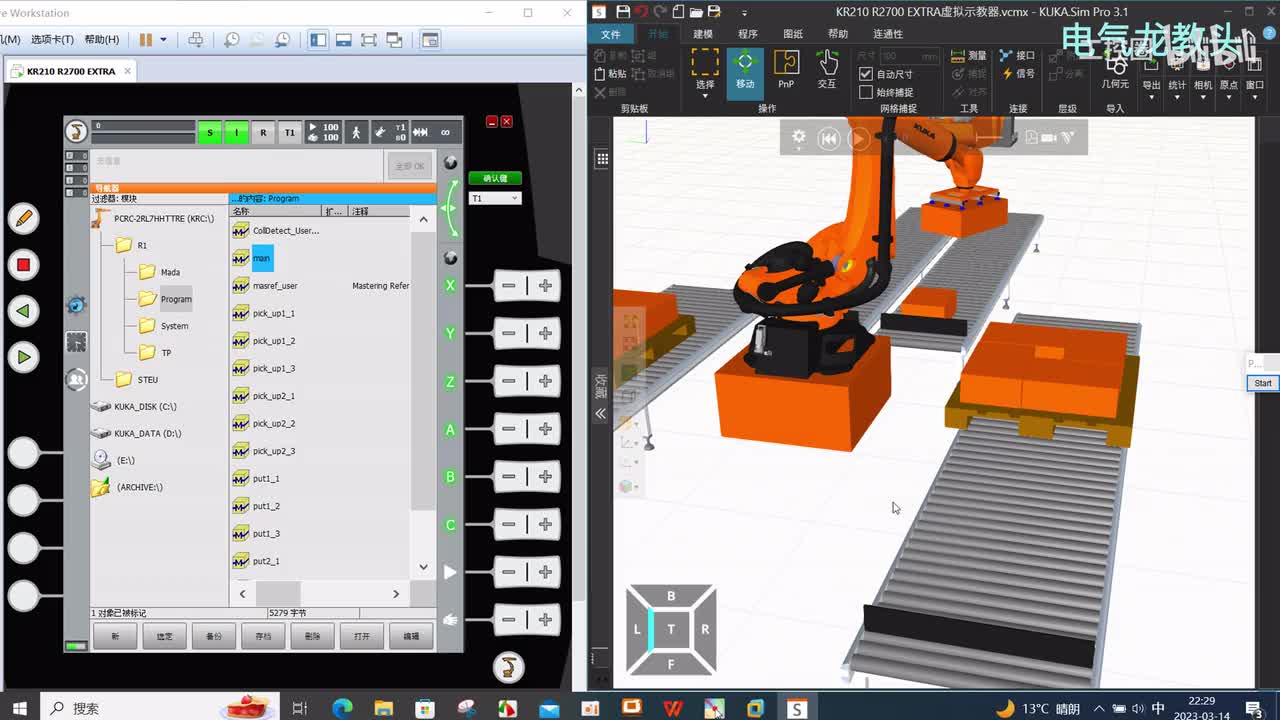Open the T1 mode dropdown on the pendant

pos(495,198)
